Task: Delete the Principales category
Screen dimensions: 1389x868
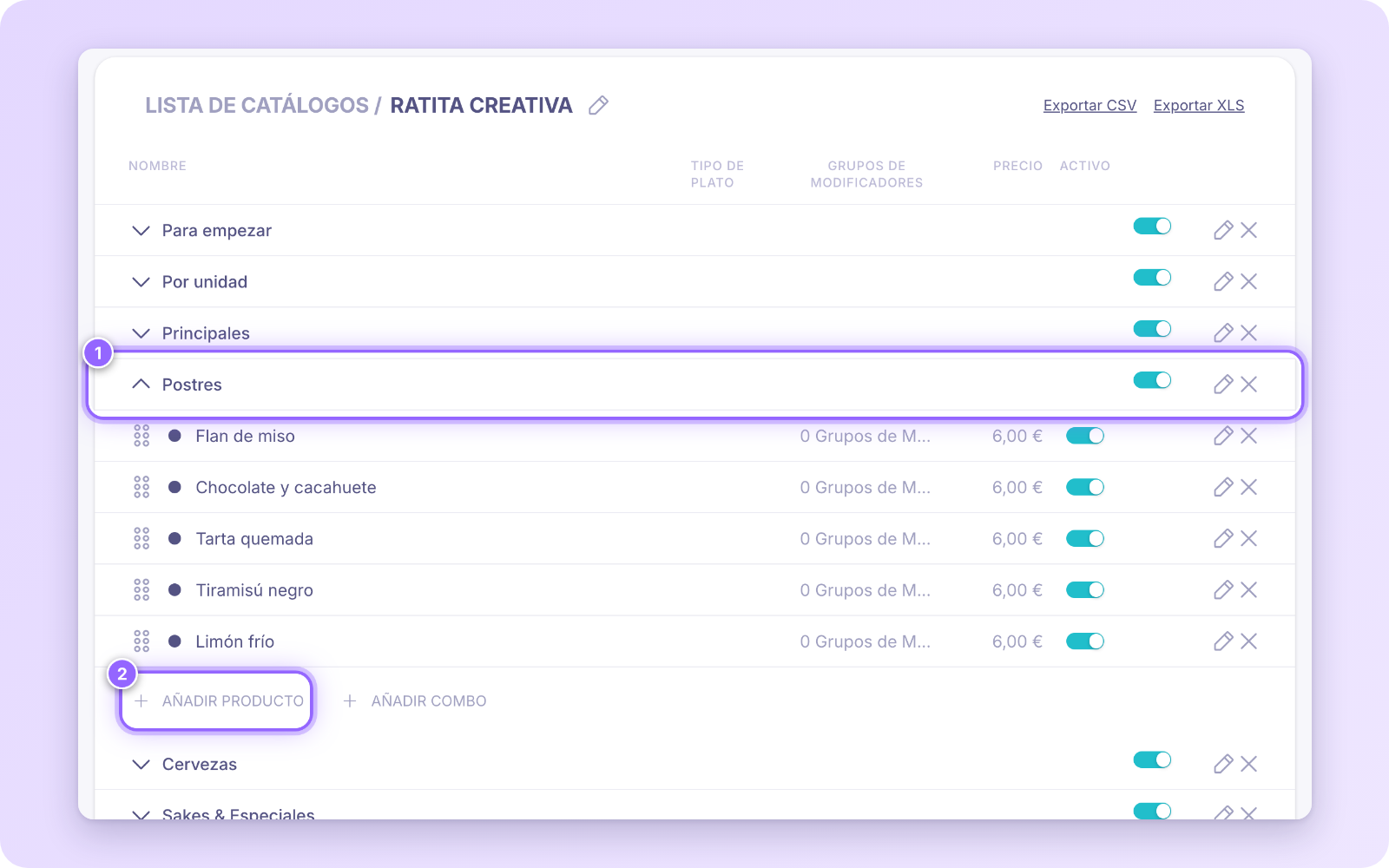Action: (x=1248, y=332)
